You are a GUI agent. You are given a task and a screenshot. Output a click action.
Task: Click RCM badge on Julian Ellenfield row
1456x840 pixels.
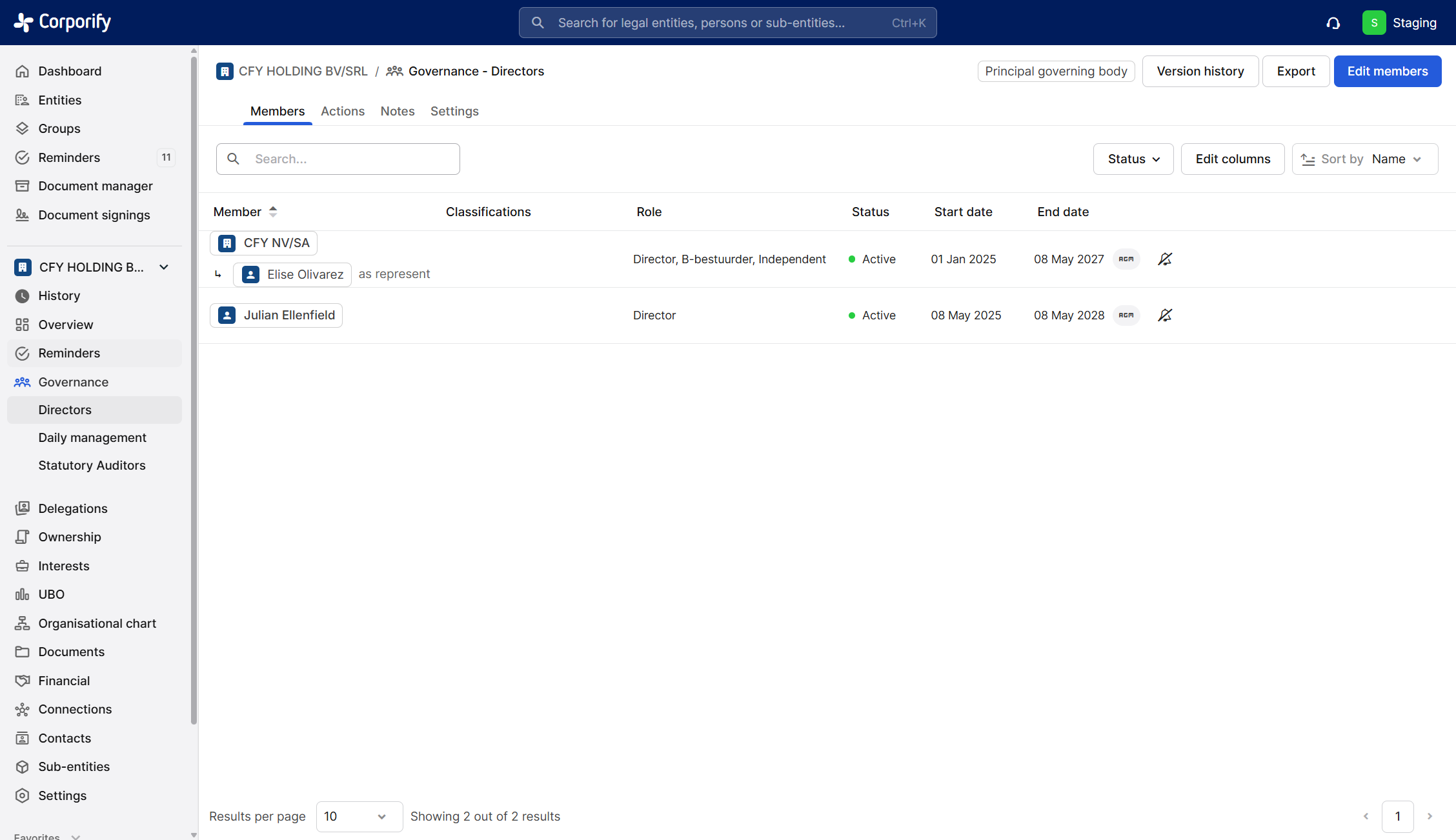(x=1126, y=315)
